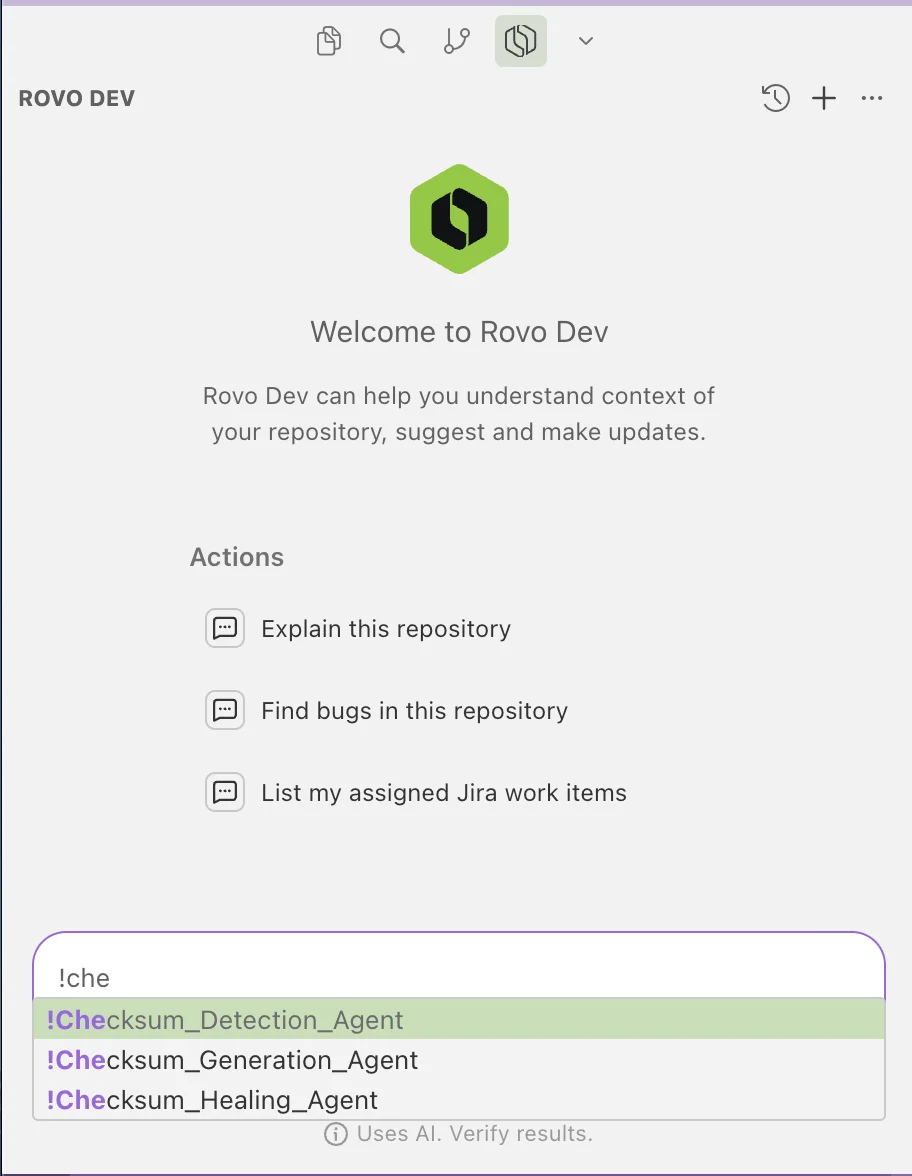The image size is (912, 1176).
Task: Expand the additional views chevron
Action: tap(586, 40)
